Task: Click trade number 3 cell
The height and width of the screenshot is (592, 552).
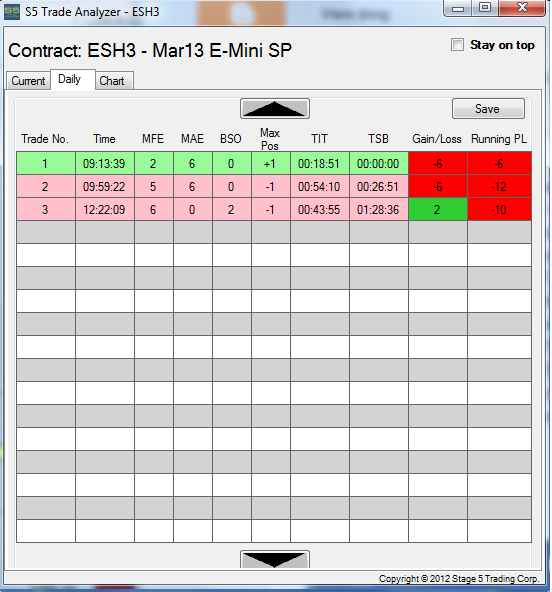Action: [x=46, y=210]
